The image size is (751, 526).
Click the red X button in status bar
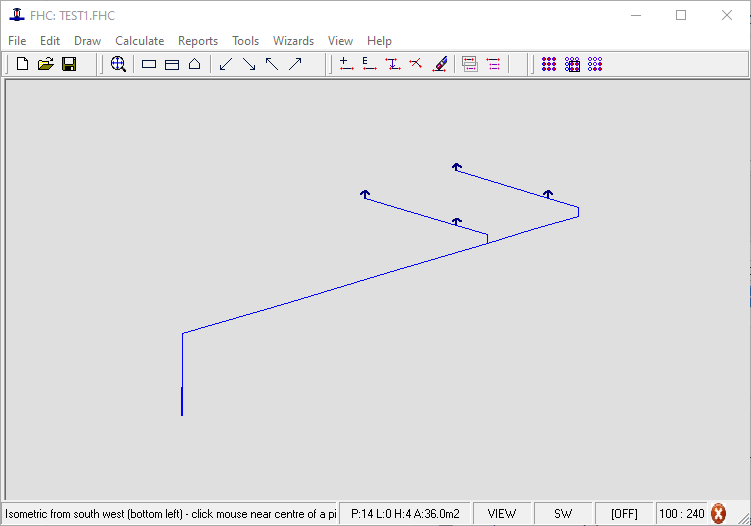718,513
